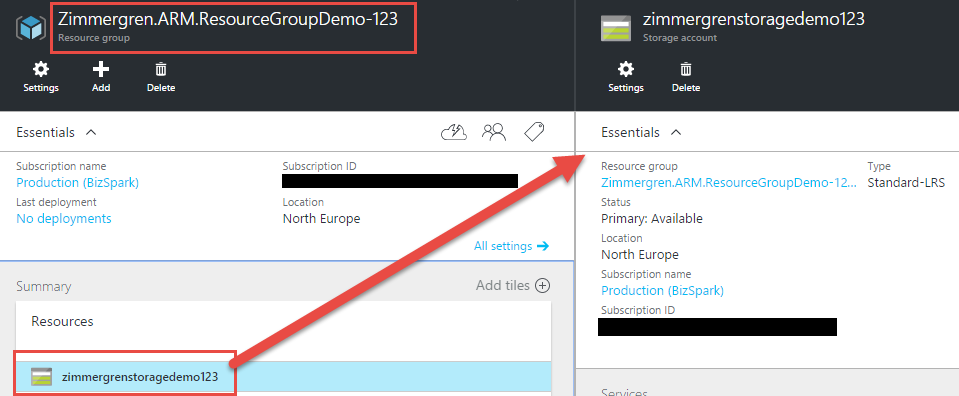Click the North Europe location in Resource group blade
The image size is (959, 396).
pos(321,219)
